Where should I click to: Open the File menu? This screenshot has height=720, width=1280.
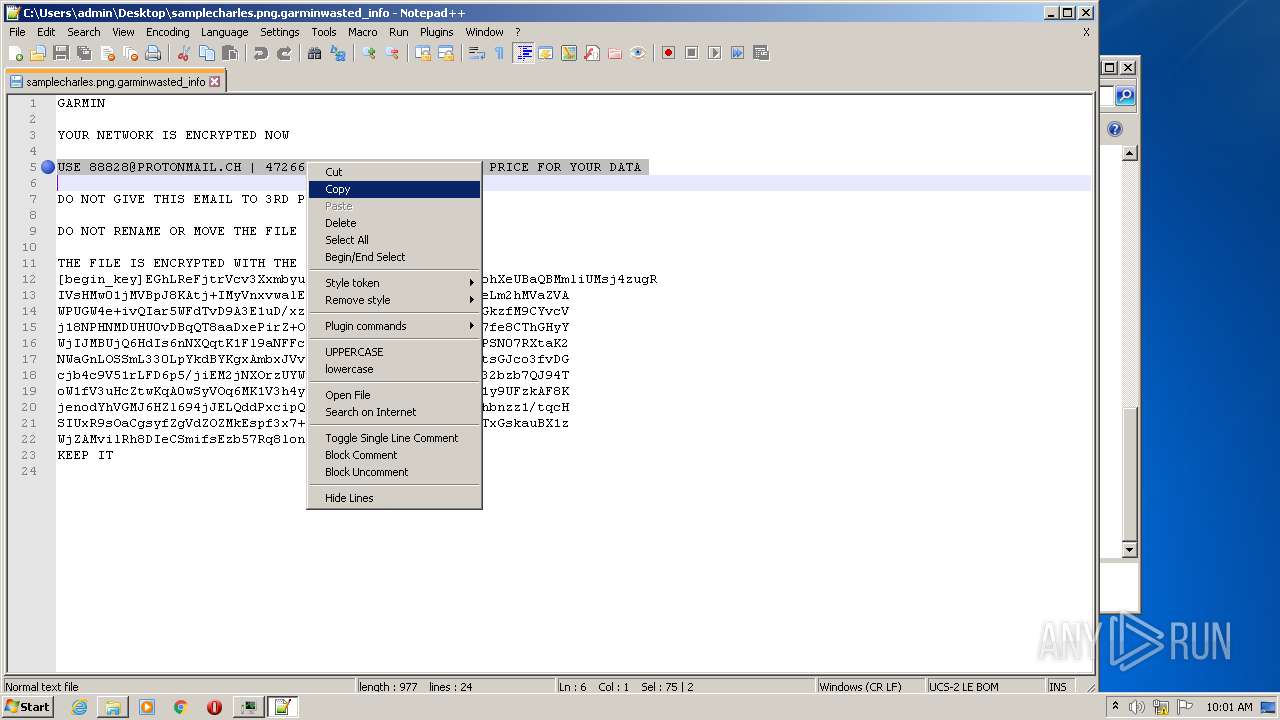pos(17,32)
